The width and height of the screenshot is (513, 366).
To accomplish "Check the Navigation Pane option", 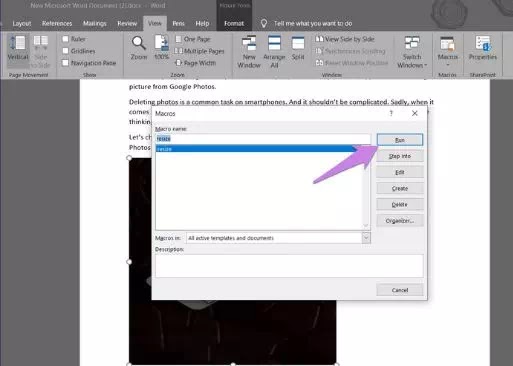I will [x=66, y=63].
